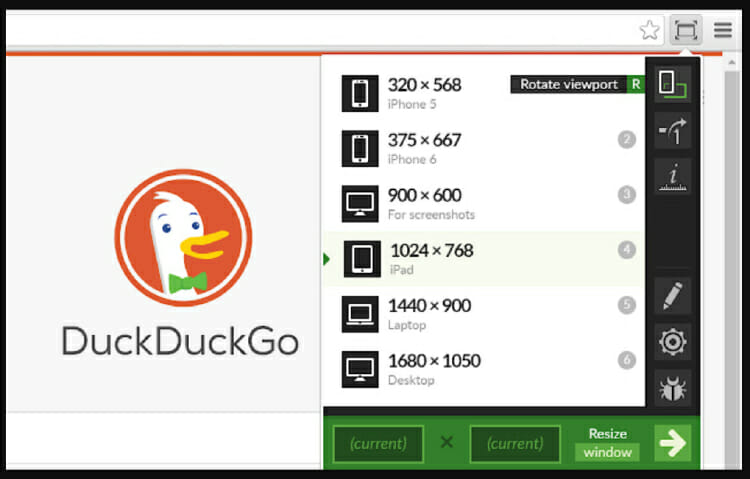Click the Rotate viewport tooltip label
Image resolution: width=750 pixels, height=479 pixels.
[x=569, y=84]
